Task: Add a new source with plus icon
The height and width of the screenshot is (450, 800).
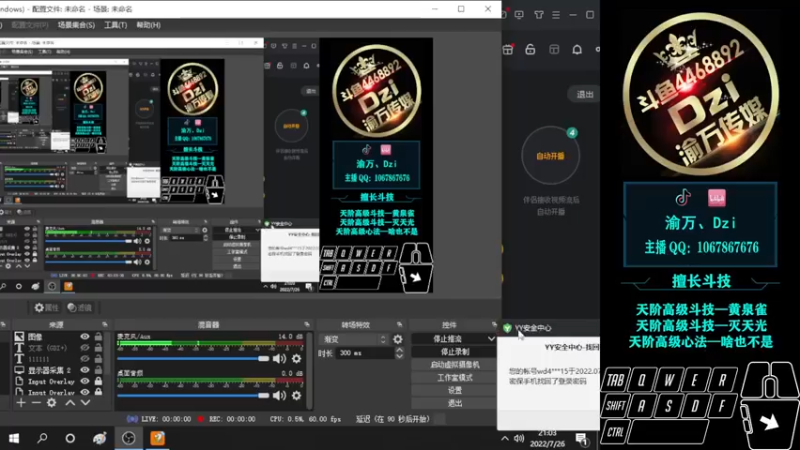Action: tap(20, 403)
